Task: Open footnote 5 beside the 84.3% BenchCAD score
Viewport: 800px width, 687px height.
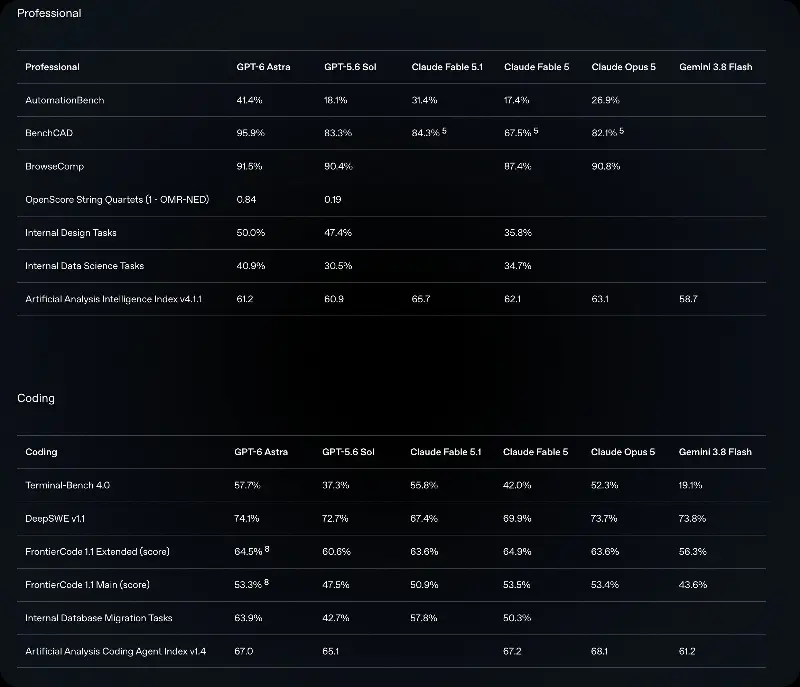Action: point(444,131)
